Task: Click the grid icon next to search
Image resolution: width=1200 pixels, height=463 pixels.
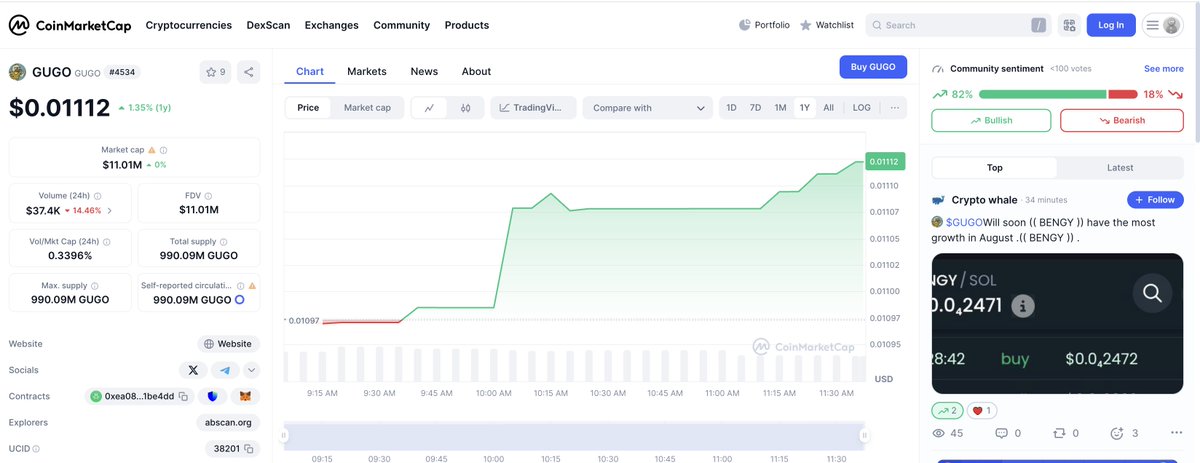Action: [x=1070, y=25]
